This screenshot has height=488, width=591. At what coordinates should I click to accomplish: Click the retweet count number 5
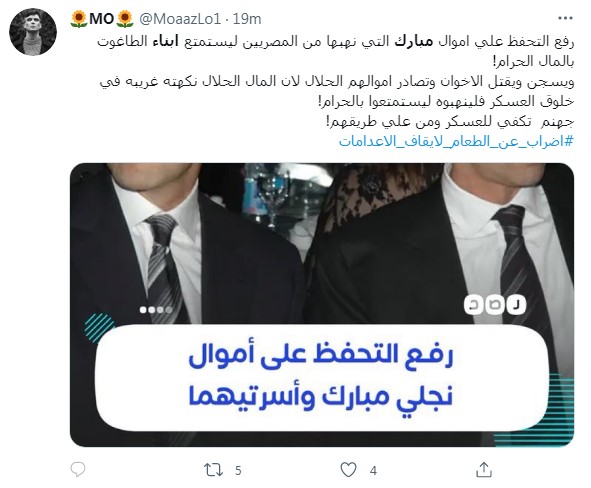tap(238, 471)
